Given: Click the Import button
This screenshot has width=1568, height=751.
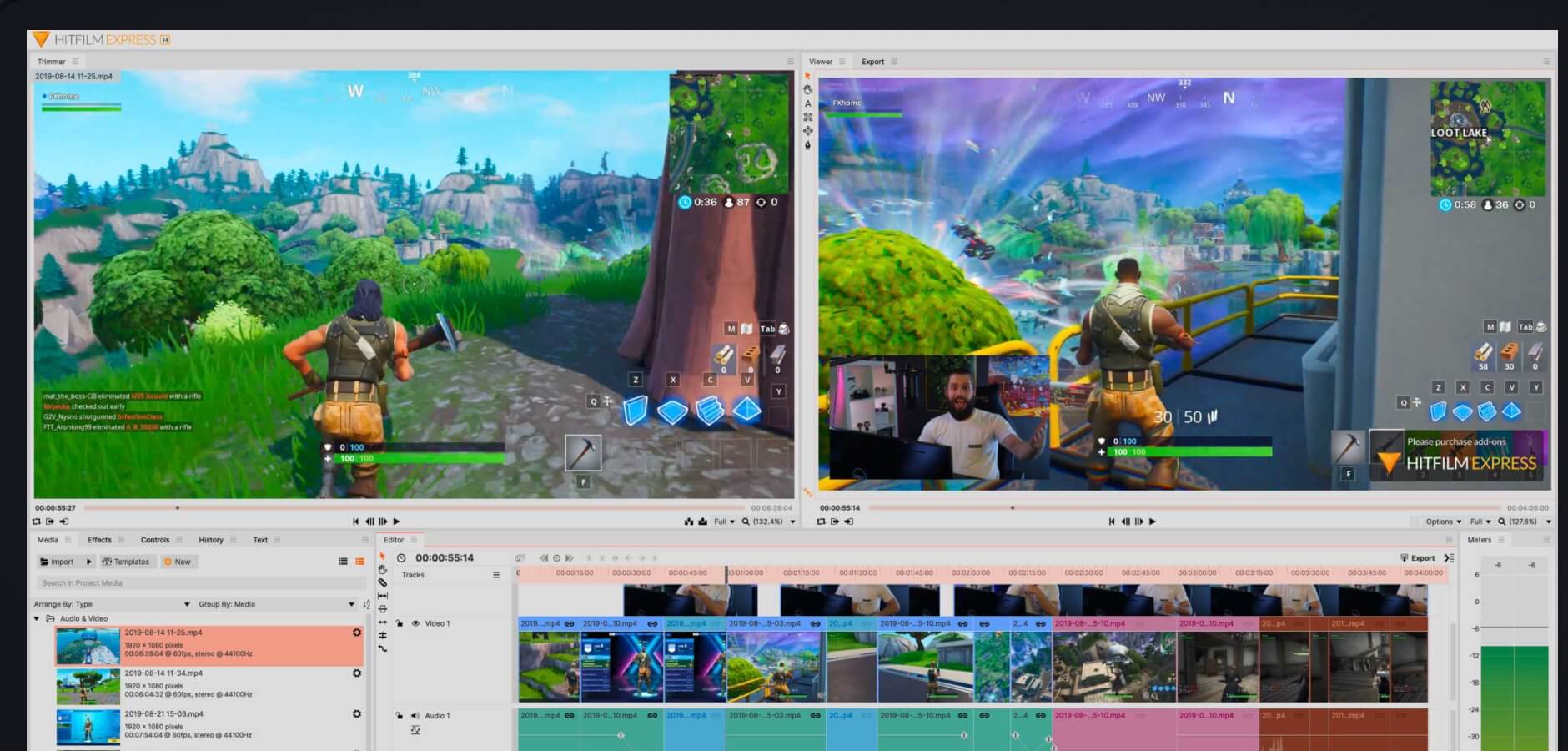Looking at the screenshot, I should [57, 562].
